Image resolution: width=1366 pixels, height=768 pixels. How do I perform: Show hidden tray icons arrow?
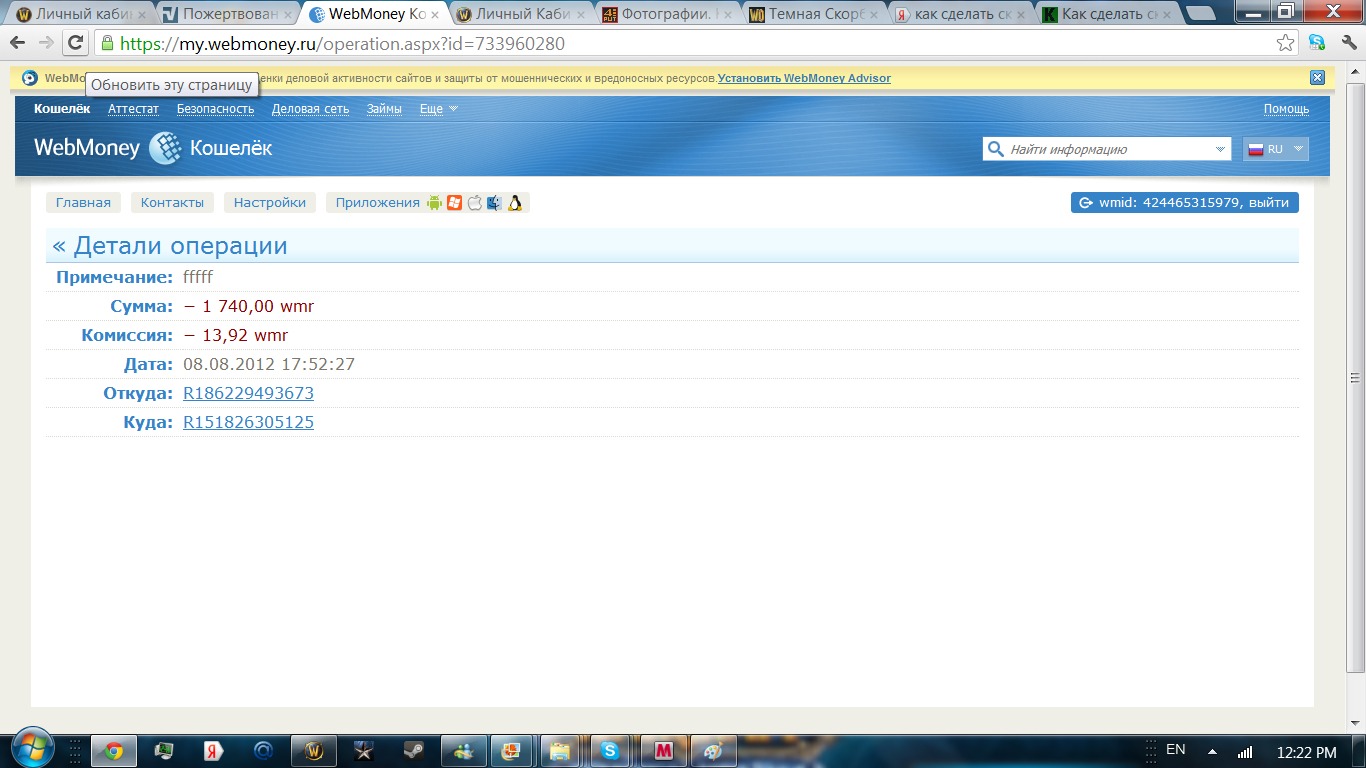click(1213, 751)
